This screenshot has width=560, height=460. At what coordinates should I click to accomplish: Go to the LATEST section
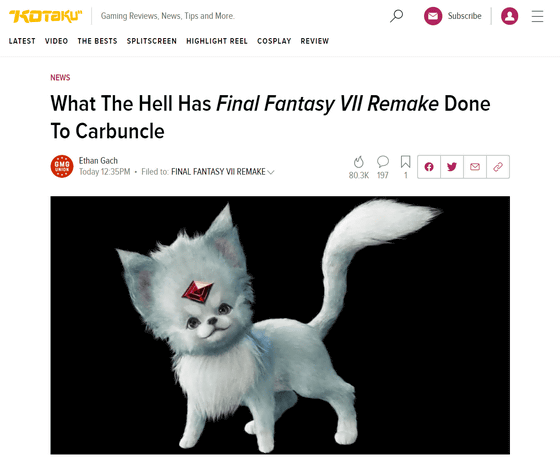click(22, 41)
